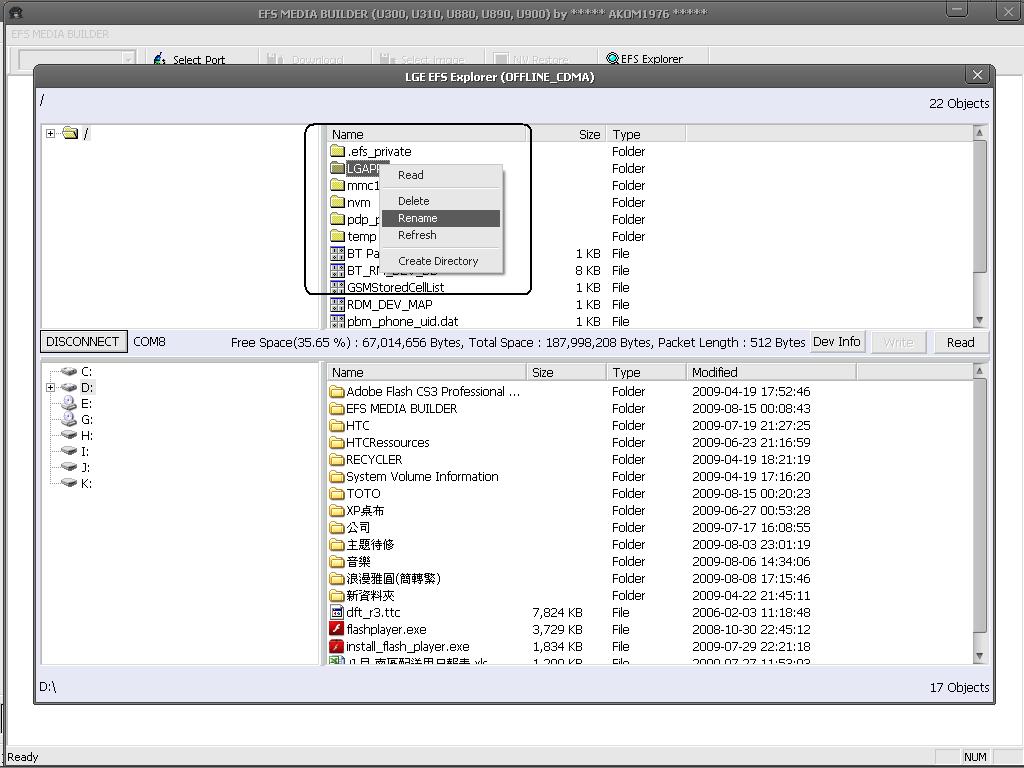Viewport: 1024px width, 768px height.
Task: Sort EFS list by Name column header
Action: click(x=426, y=135)
